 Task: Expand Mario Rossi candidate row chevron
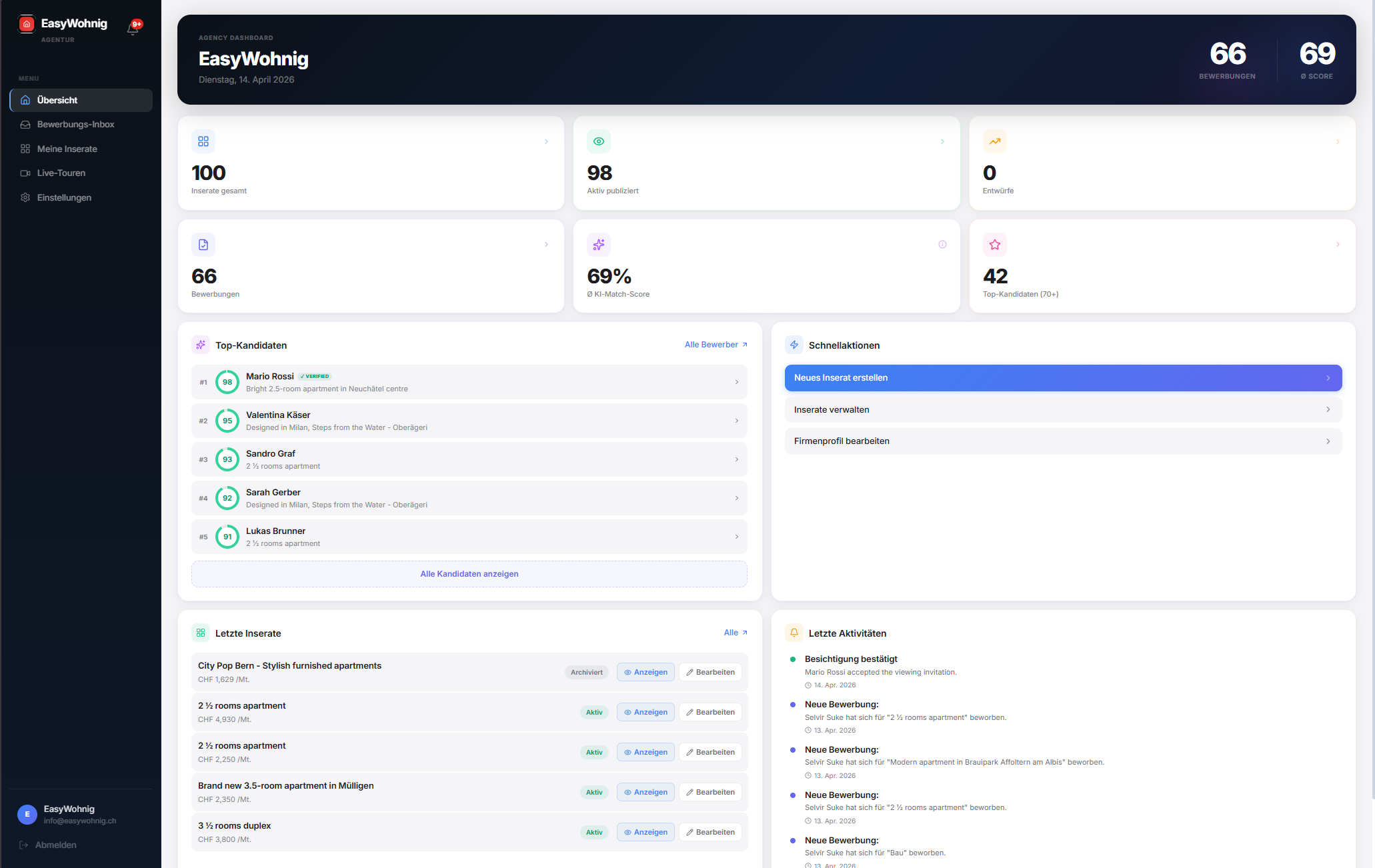coord(736,382)
